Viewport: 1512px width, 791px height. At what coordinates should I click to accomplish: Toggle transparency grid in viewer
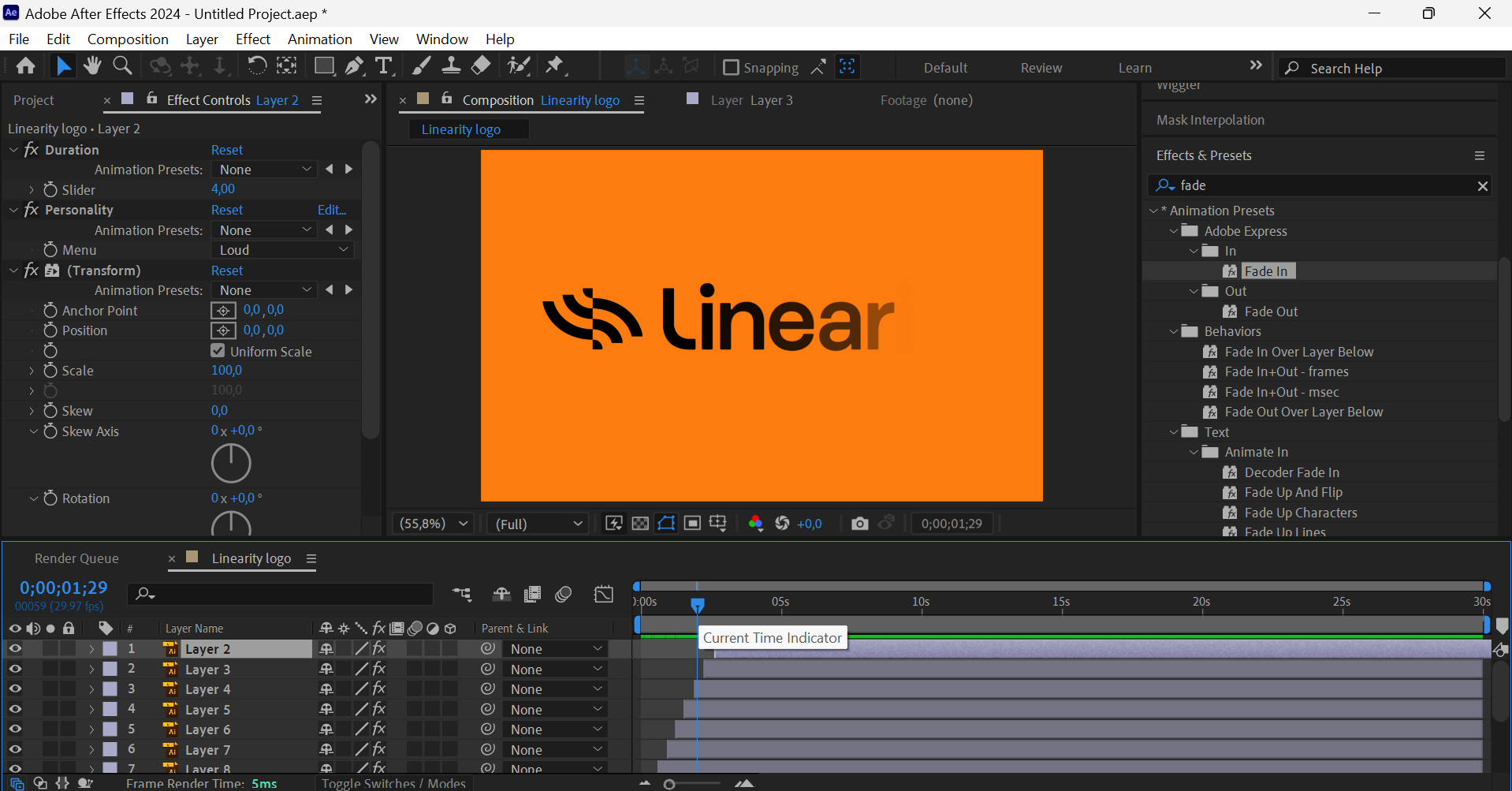640,524
